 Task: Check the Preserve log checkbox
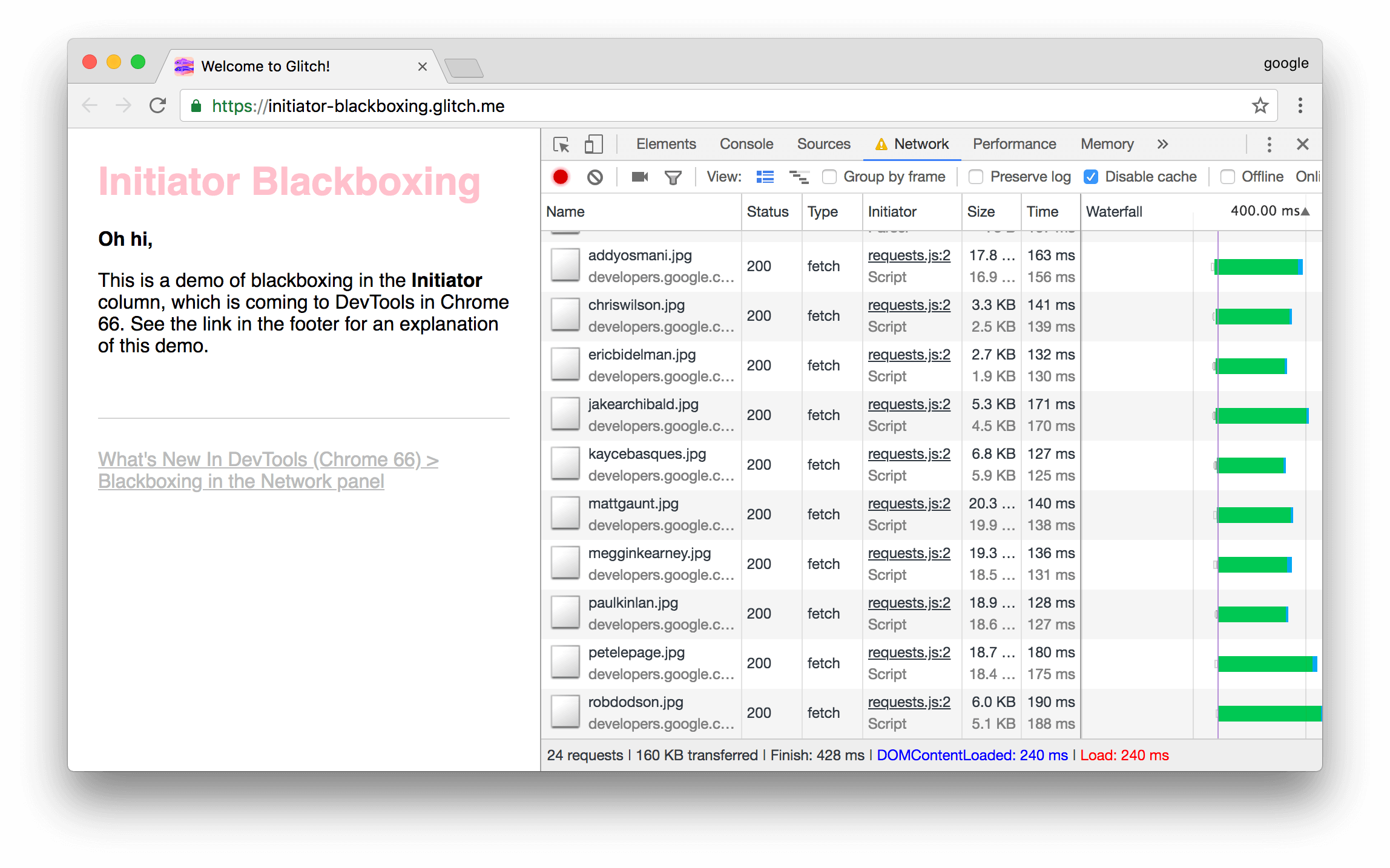pos(975,177)
